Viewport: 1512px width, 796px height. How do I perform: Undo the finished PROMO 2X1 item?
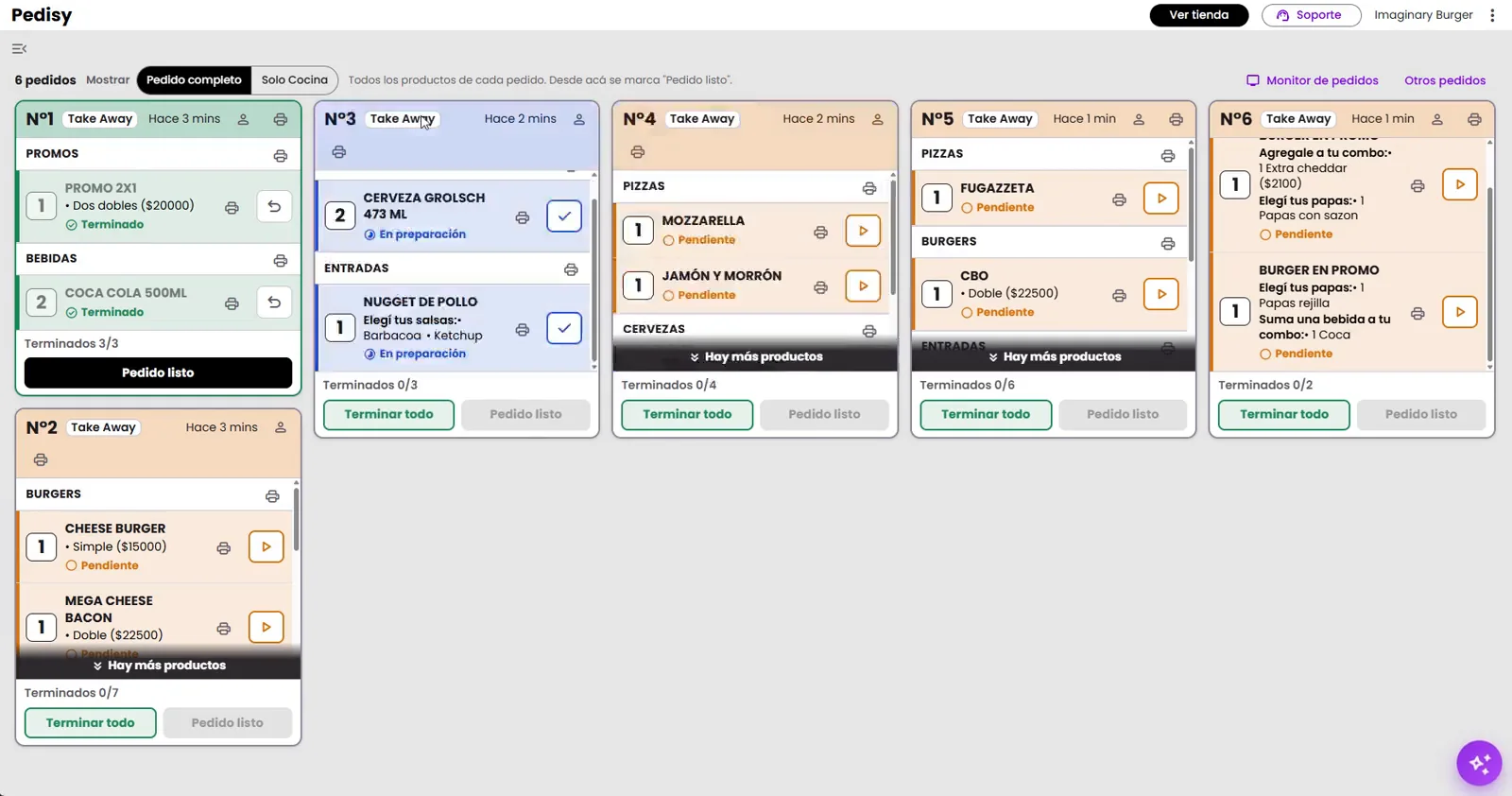274,206
